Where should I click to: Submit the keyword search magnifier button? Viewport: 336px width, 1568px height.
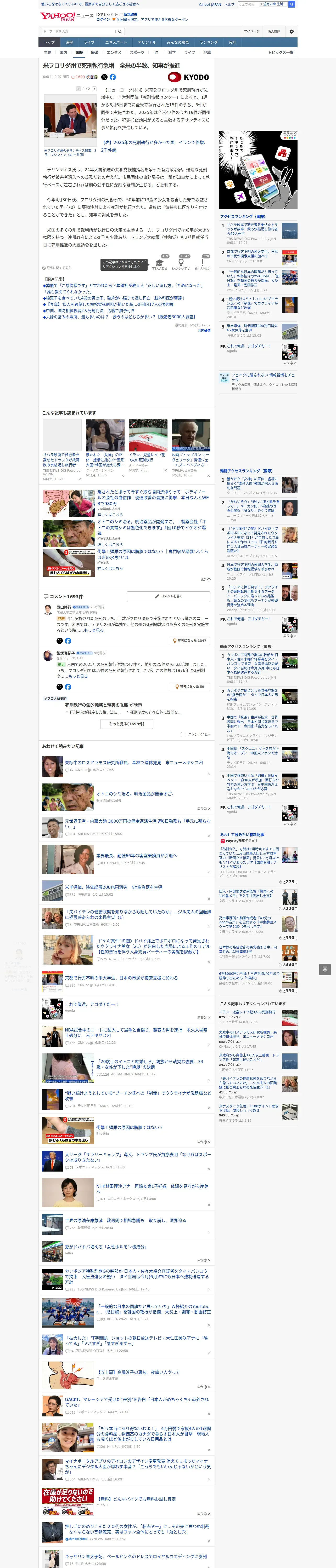tap(120, 31)
